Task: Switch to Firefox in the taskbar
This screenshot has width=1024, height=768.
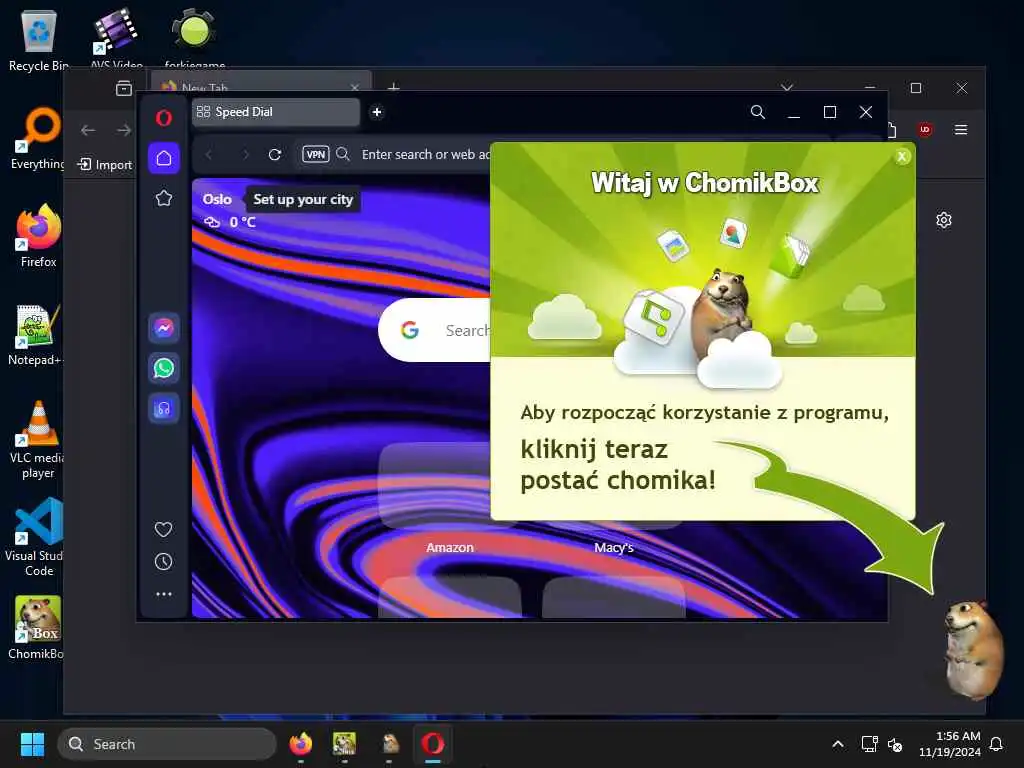Action: pyautogui.click(x=300, y=744)
